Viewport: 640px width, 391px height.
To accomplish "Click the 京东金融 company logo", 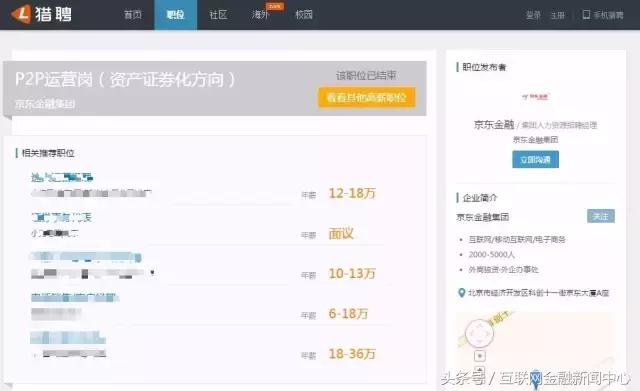I will tap(536, 97).
